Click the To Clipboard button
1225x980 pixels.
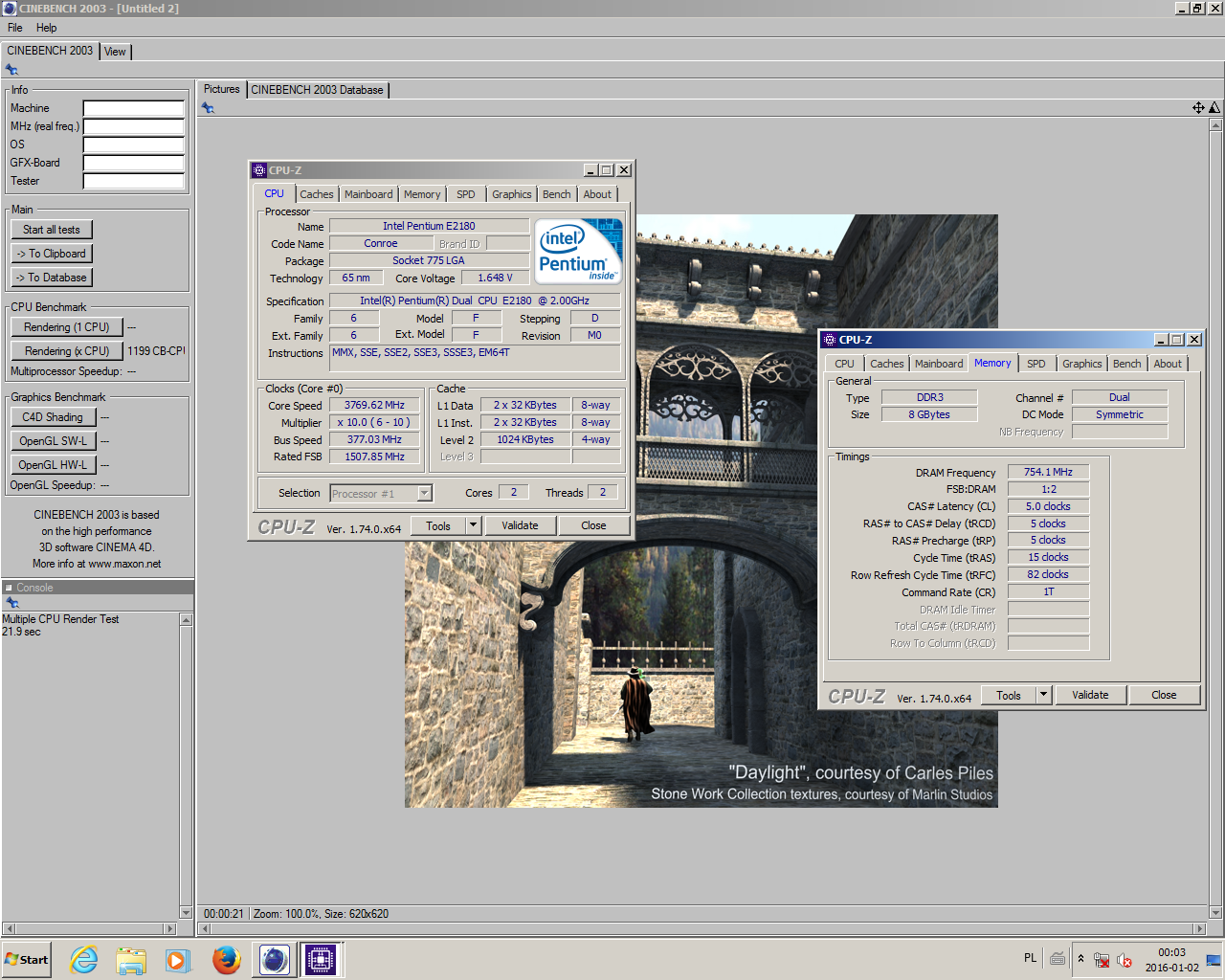tap(52, 254)
